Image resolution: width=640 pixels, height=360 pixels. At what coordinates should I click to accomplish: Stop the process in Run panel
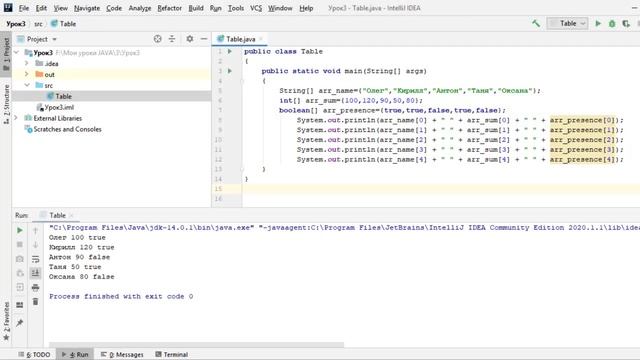click(x=20, y=244)
